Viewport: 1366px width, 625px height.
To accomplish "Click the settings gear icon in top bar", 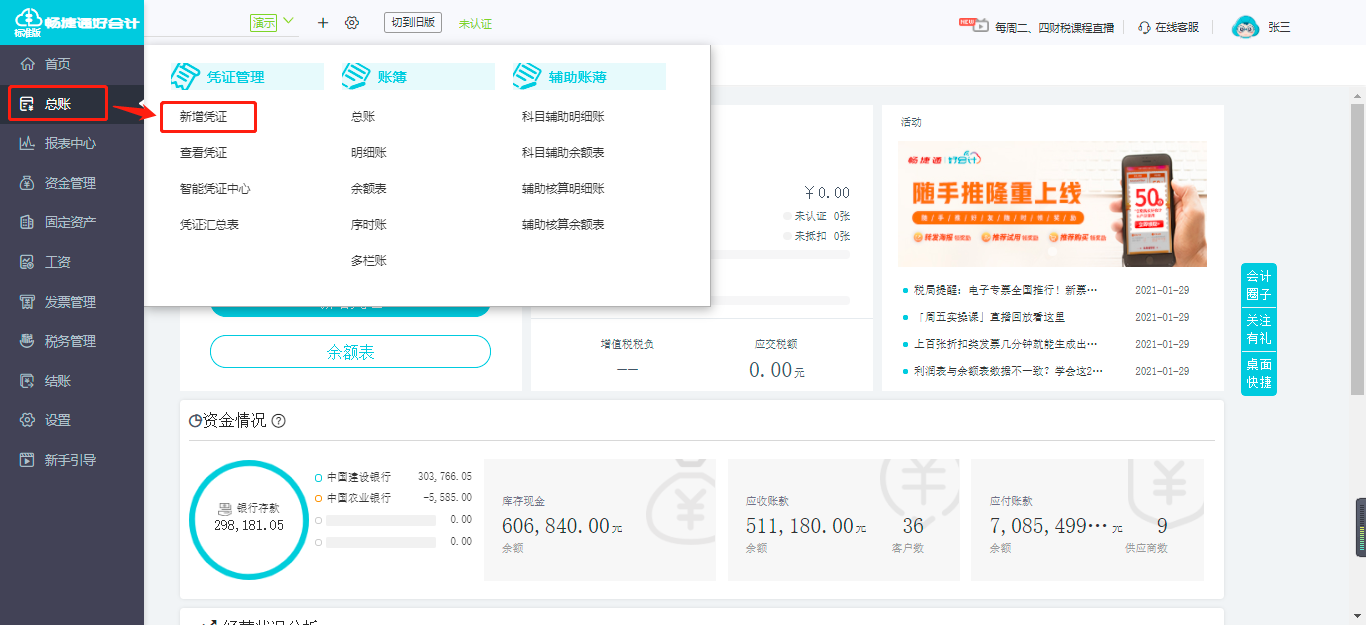I will (352, 23).
